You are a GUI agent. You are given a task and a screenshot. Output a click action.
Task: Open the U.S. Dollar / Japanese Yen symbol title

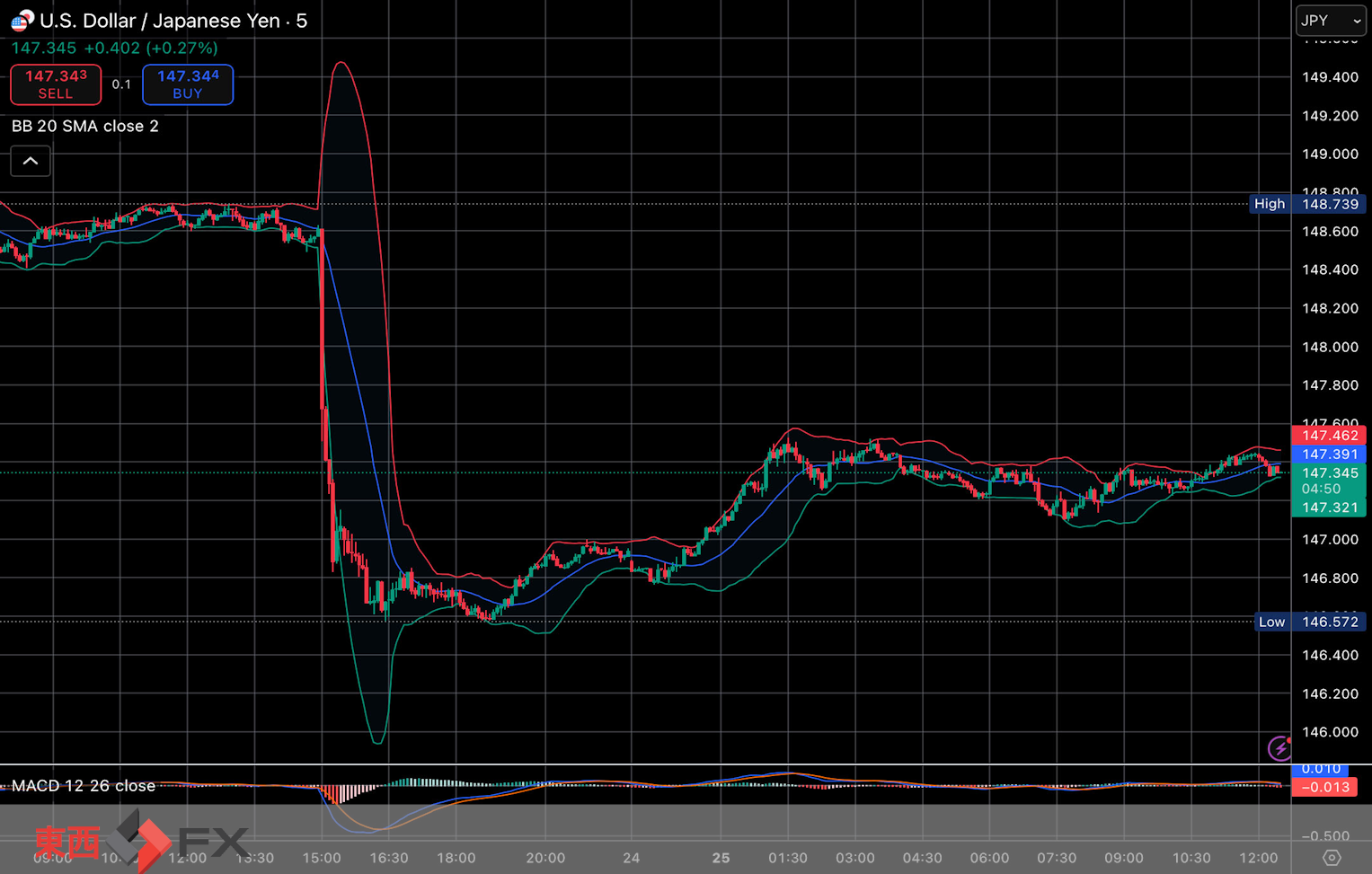173,21
